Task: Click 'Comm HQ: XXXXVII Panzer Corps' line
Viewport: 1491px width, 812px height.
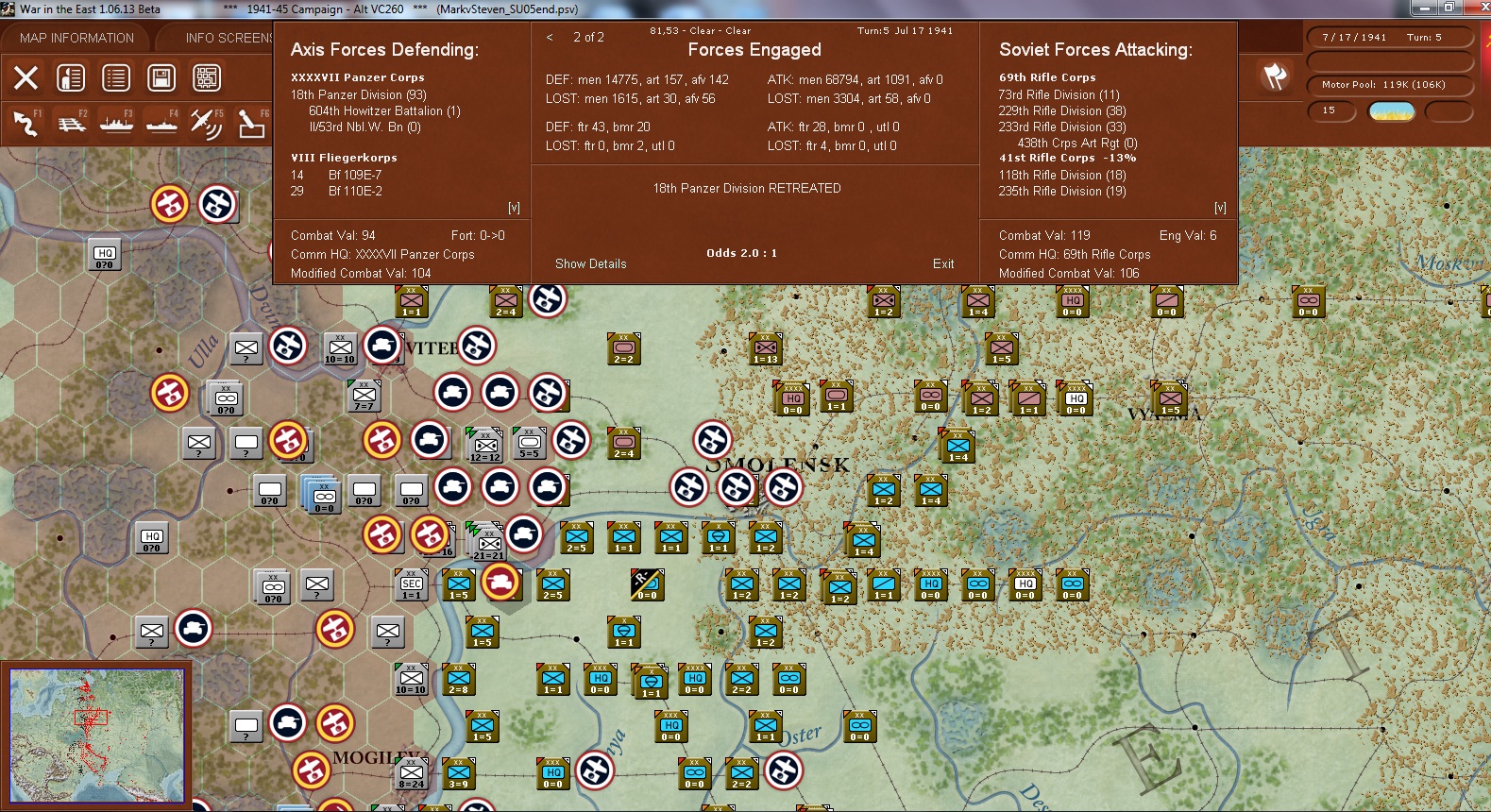Action: tap(382, 254)
